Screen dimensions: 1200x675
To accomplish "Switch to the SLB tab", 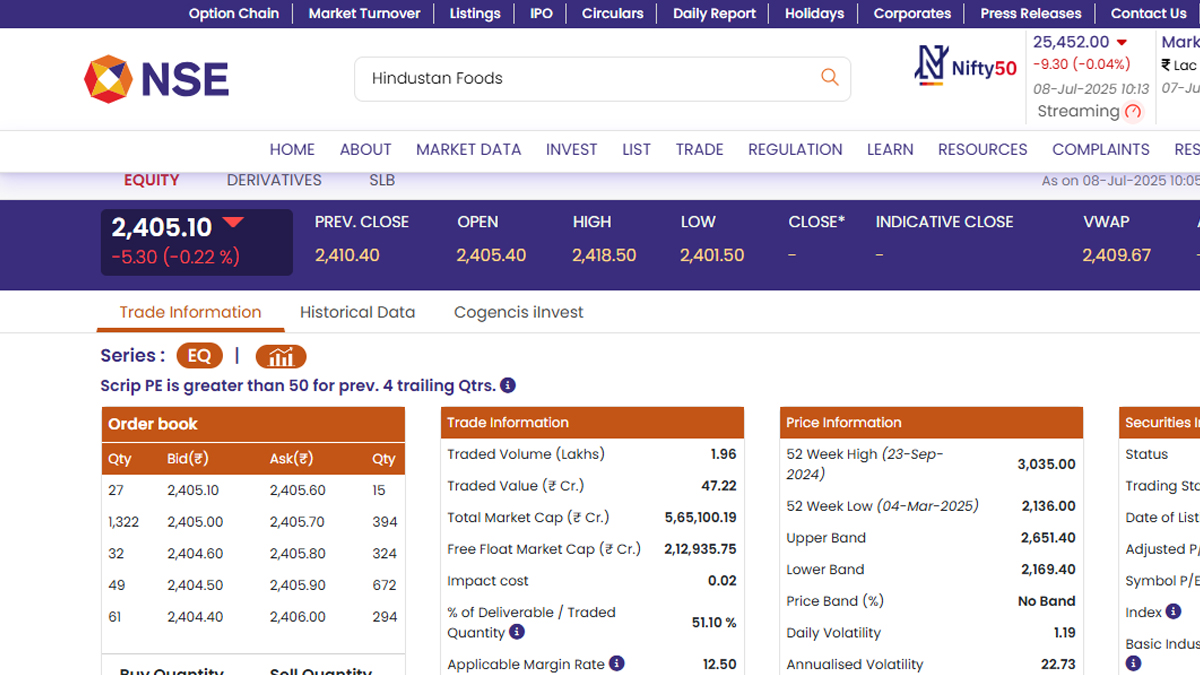I will 382,180.
